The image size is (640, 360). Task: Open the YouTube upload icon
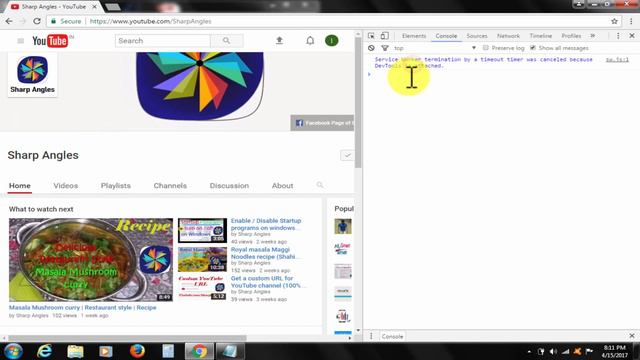pyautogui.click(x=279, y=40)
